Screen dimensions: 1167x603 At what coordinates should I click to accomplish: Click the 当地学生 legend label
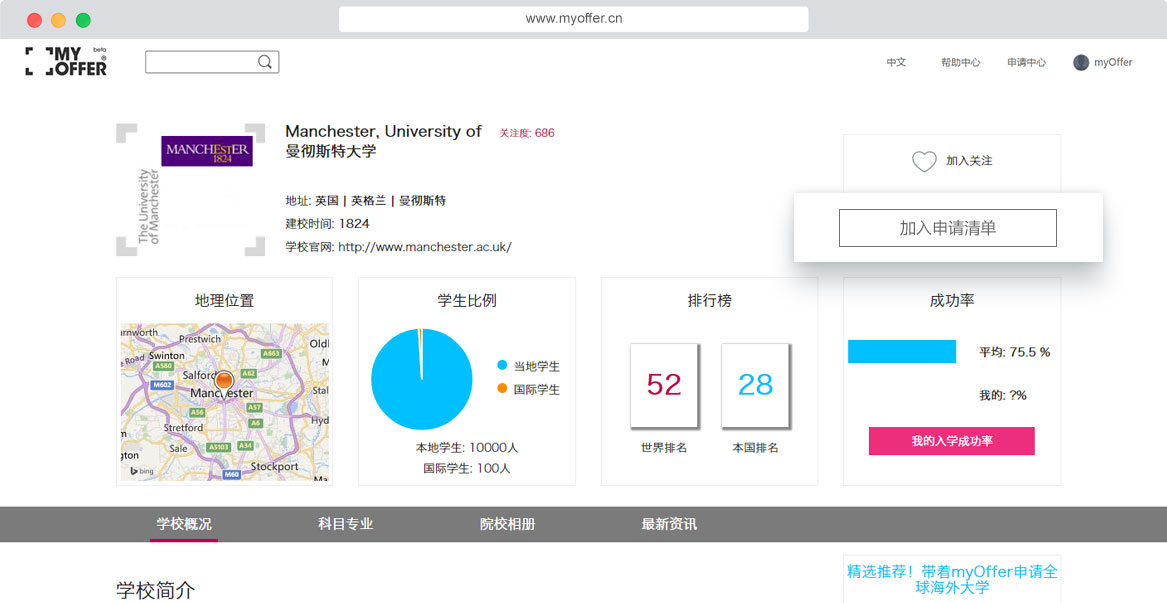click(537, 366)
